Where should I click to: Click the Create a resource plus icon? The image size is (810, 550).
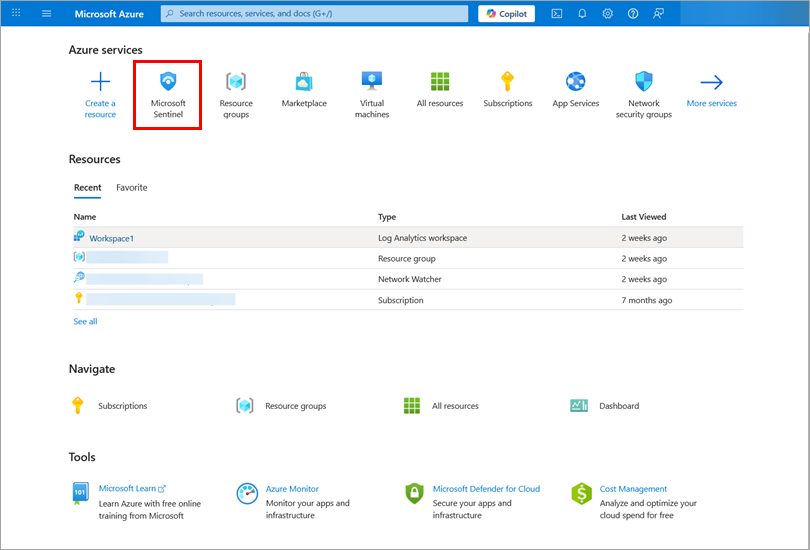click(x=100, y=83)
